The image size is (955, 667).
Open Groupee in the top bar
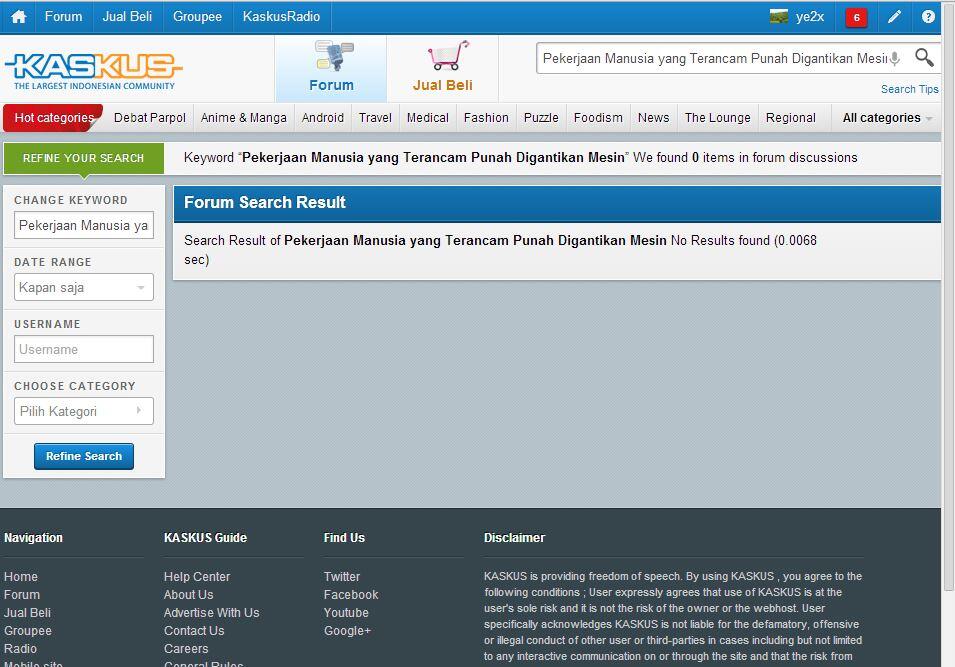click(x=197, y=16)
